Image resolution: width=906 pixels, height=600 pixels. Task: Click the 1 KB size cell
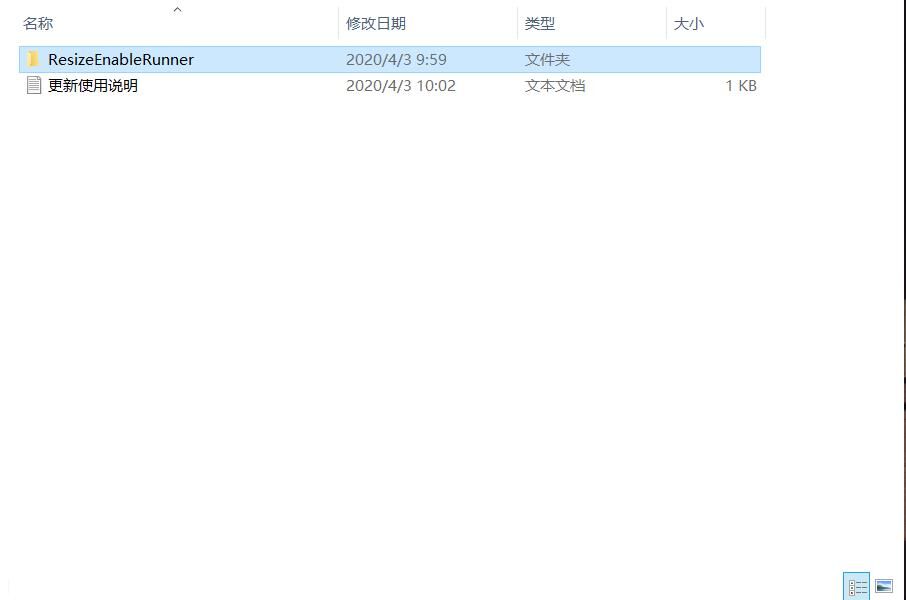[740, 86]
